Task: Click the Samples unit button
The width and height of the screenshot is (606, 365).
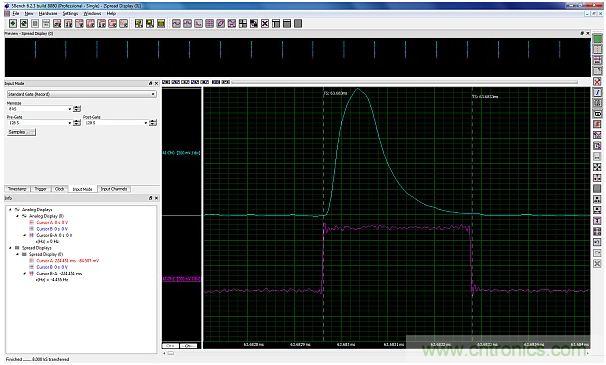Action: pyautogui.click(x=21, y=132)
